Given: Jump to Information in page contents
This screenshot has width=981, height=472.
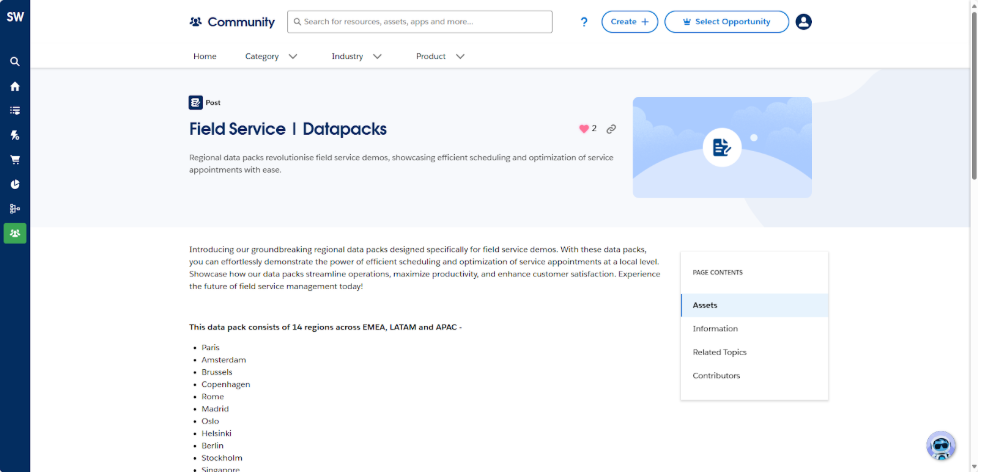Looking at the screenshot, I should pyautogui.click(x=715, y=329).
